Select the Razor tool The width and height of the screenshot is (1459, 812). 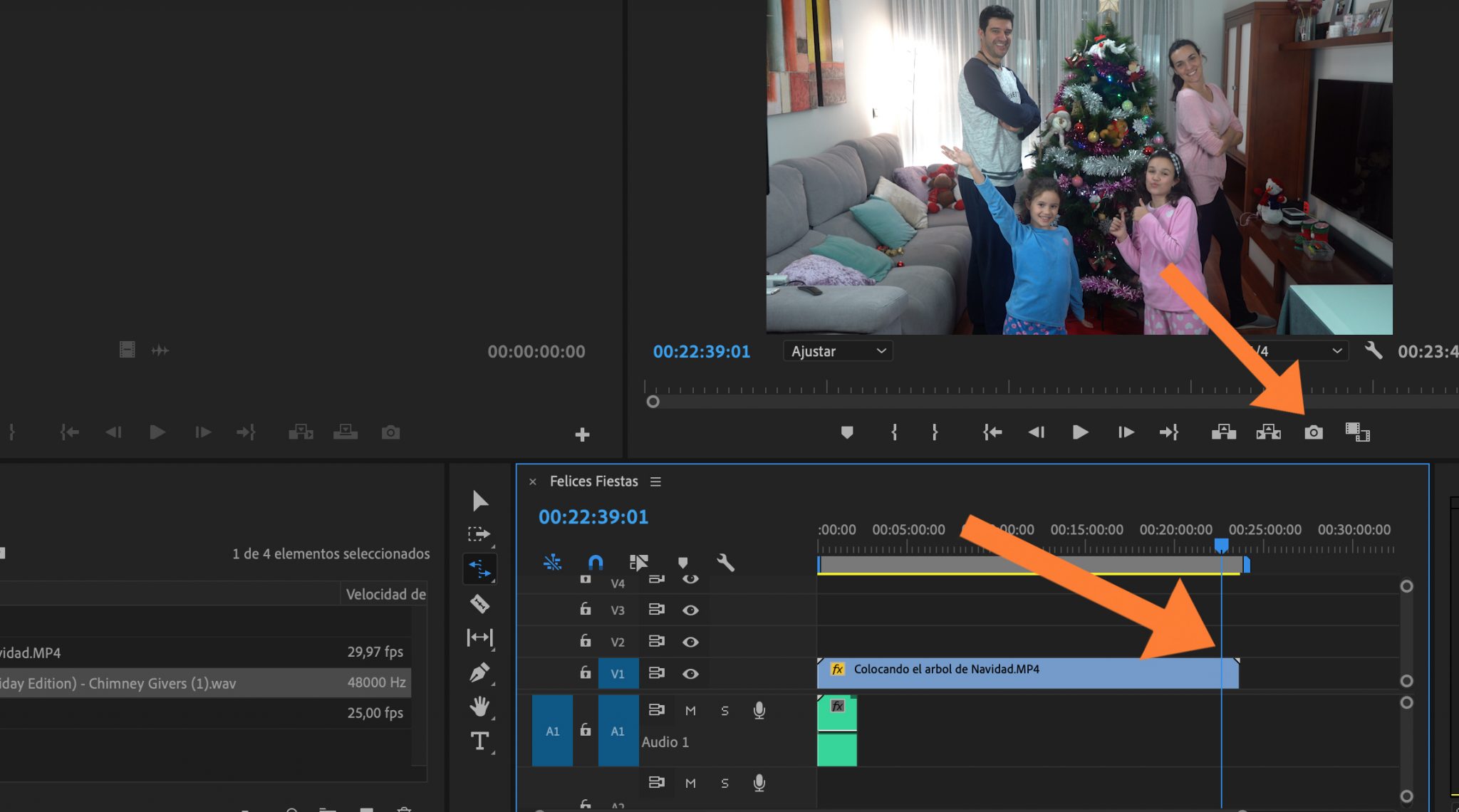point(479,604)
